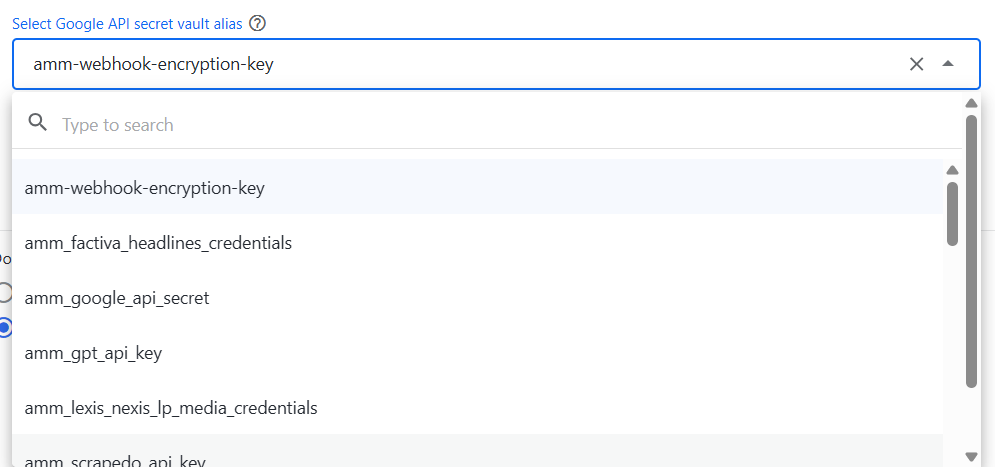Click the vault alias combo box field

[x=496, y=64]
